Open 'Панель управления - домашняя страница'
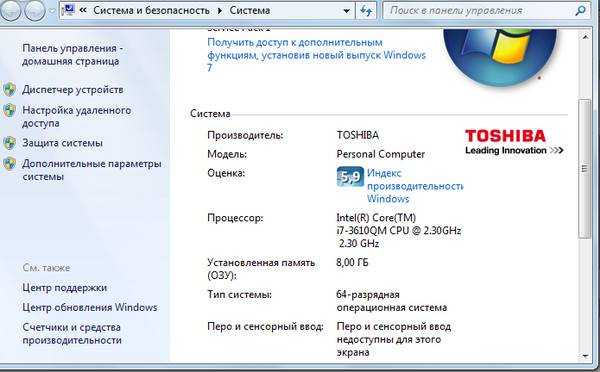Viewport: 600px width, 372px height. pyautogui.click(x=73, y=55)
